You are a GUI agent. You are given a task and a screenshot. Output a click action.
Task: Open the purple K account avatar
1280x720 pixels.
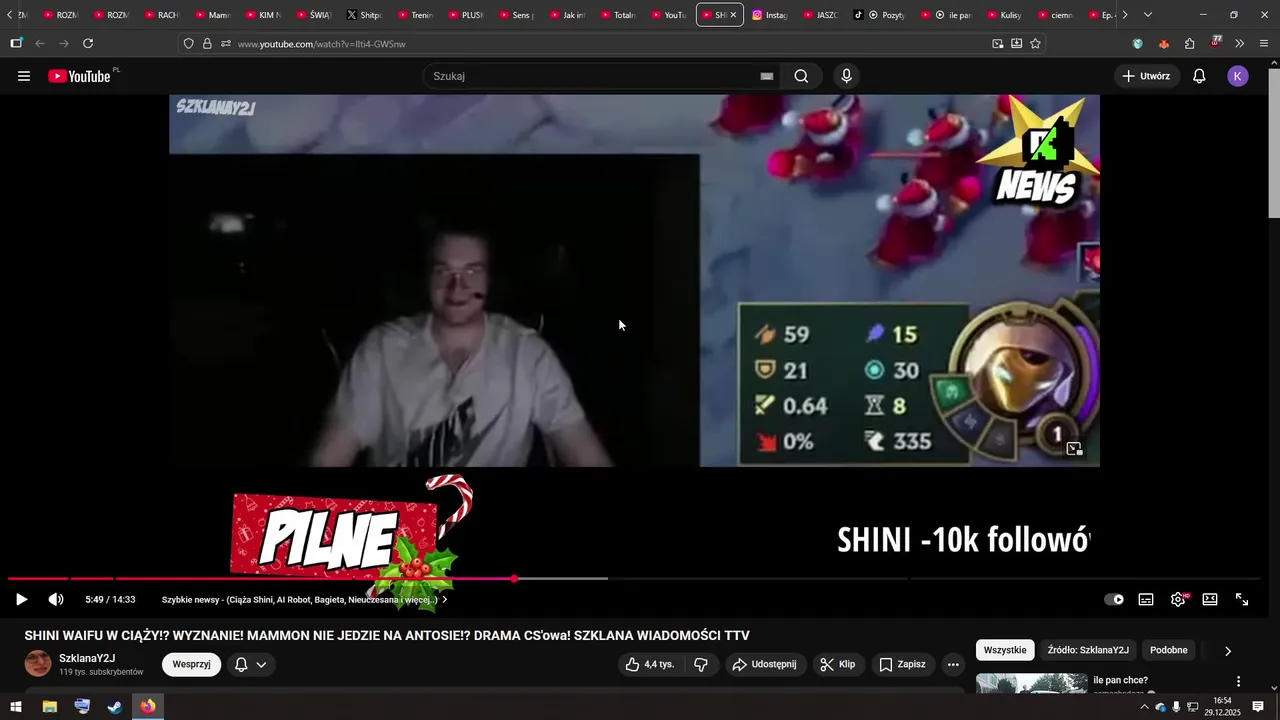pos(1238,76)
